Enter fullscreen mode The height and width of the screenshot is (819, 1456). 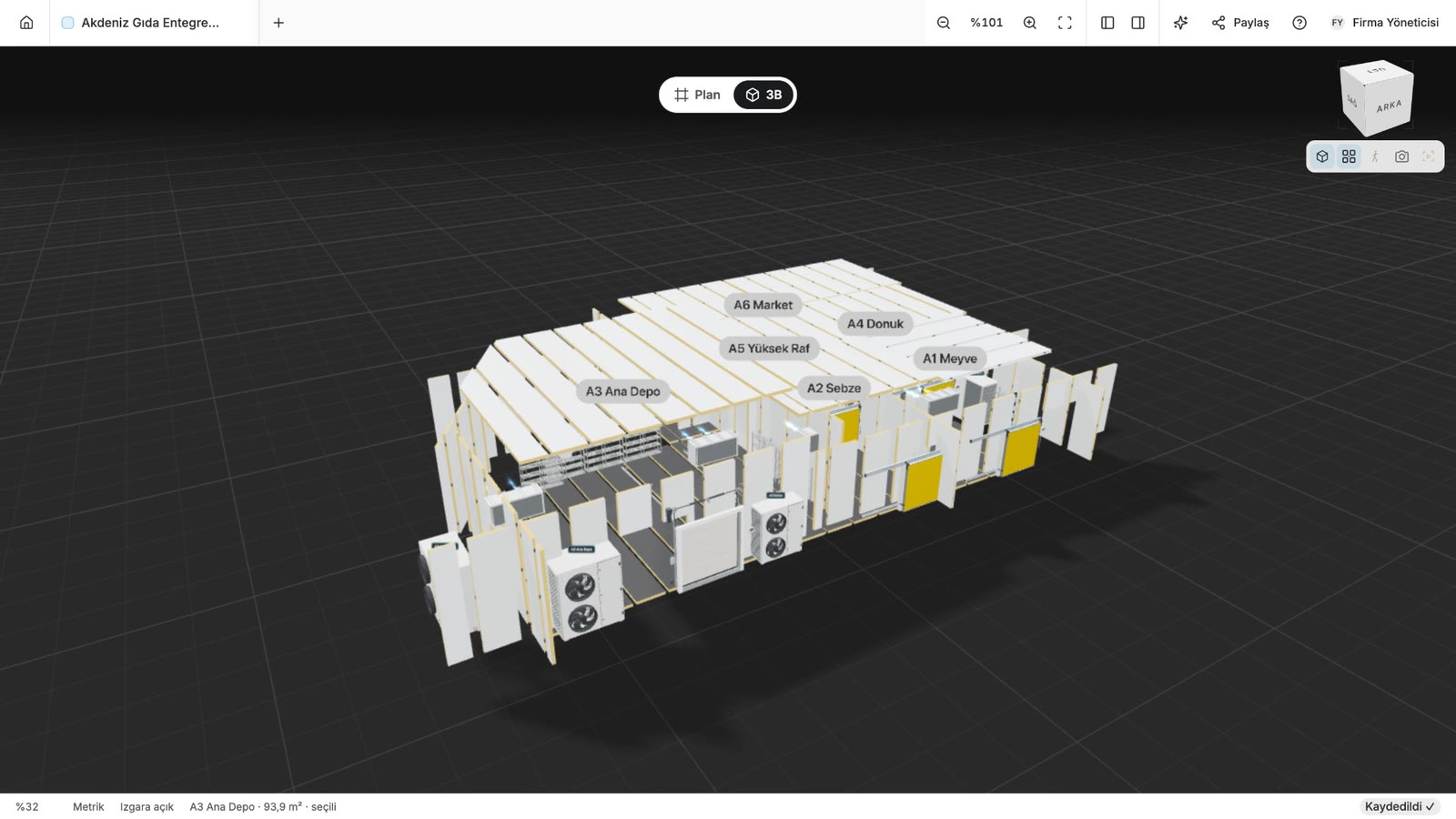pyautogui.click(x=1065, y=23)
